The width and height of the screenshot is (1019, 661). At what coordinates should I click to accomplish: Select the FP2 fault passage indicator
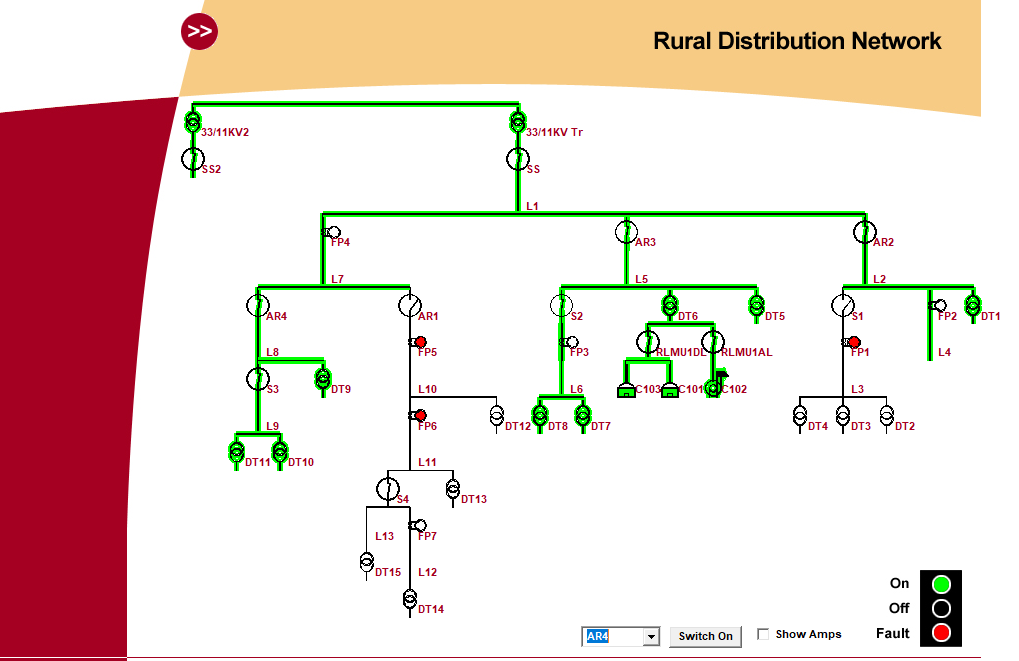coord(938,305)
